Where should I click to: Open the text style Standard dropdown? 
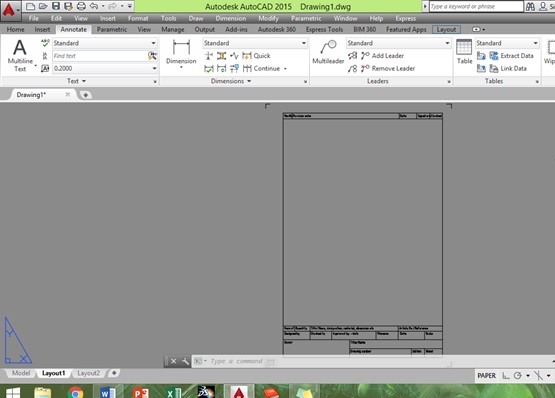point(153,43)
